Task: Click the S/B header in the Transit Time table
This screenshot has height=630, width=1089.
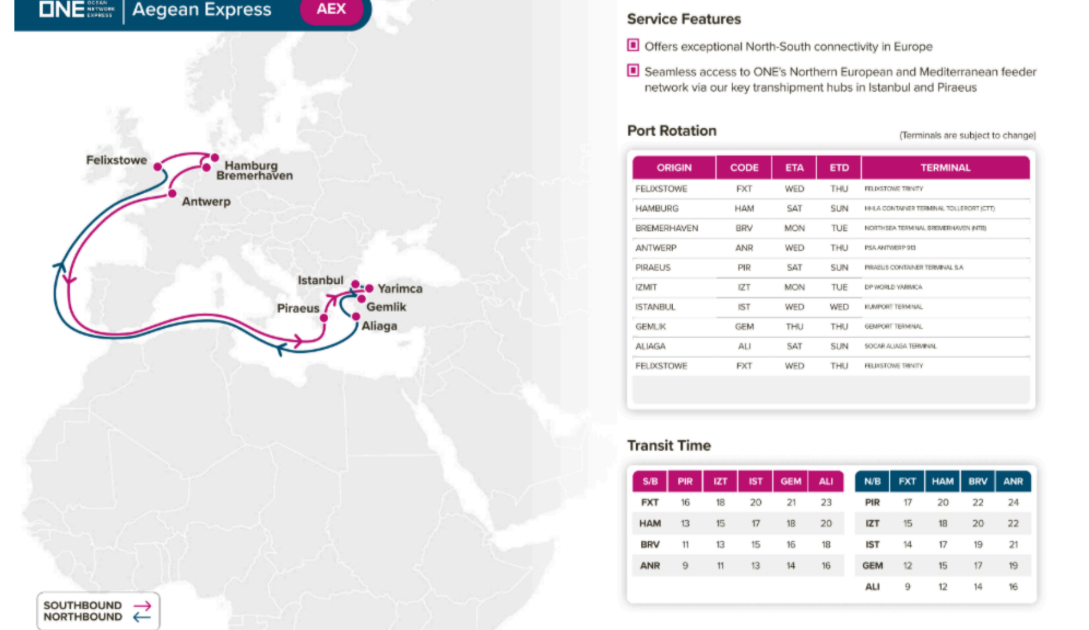Action: click(x=649, y=481)
